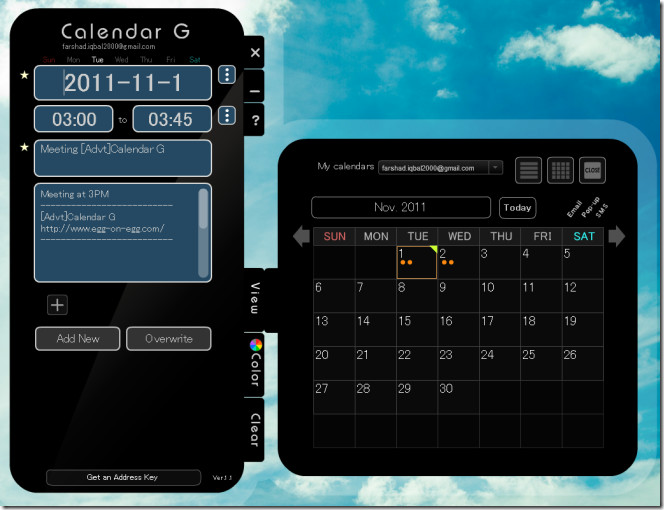Select day 15 in the calendar
This screenshot has width=664, height=510.
tap(417, 330)
